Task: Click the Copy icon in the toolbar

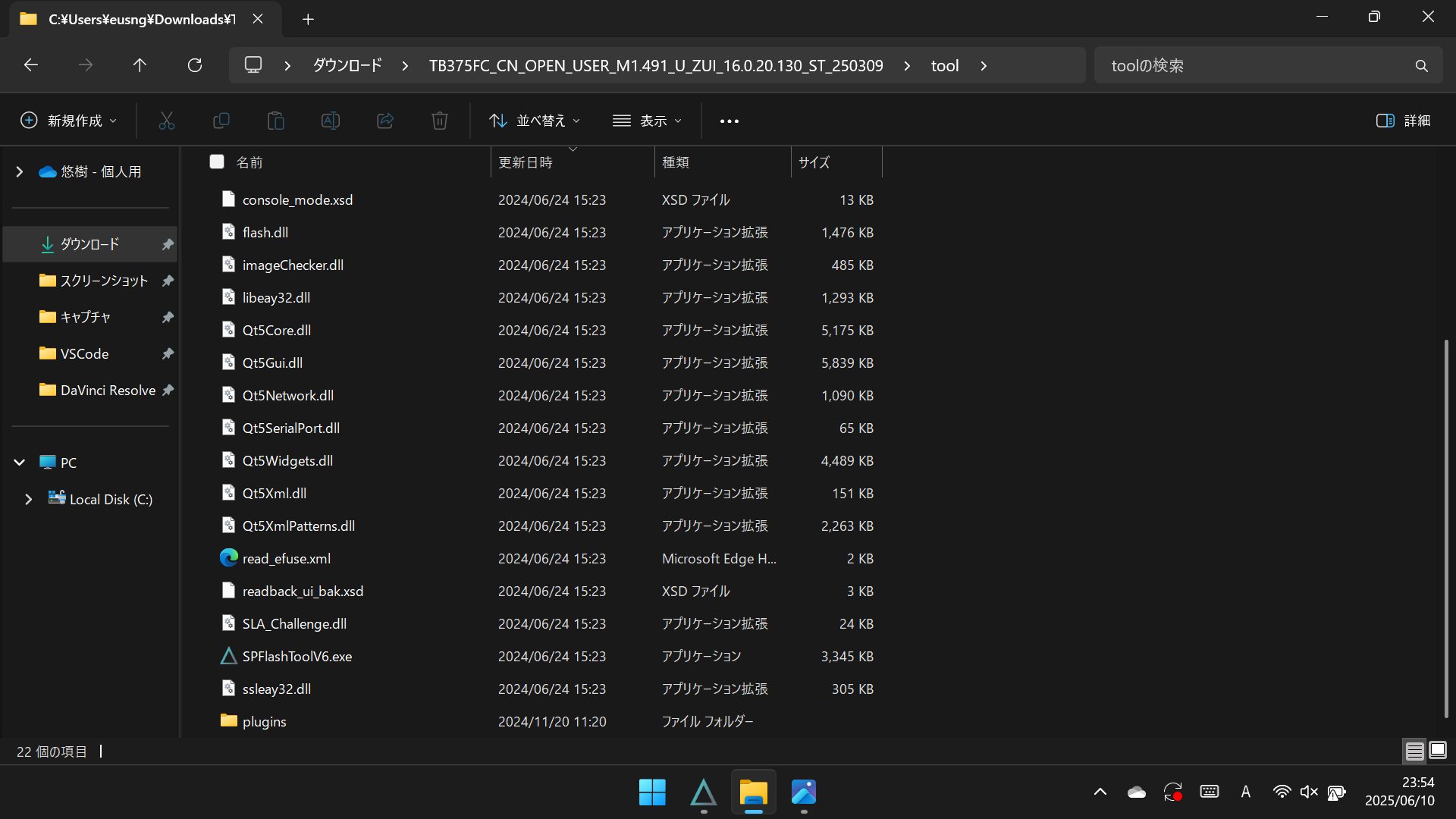Action: (221, 121)
